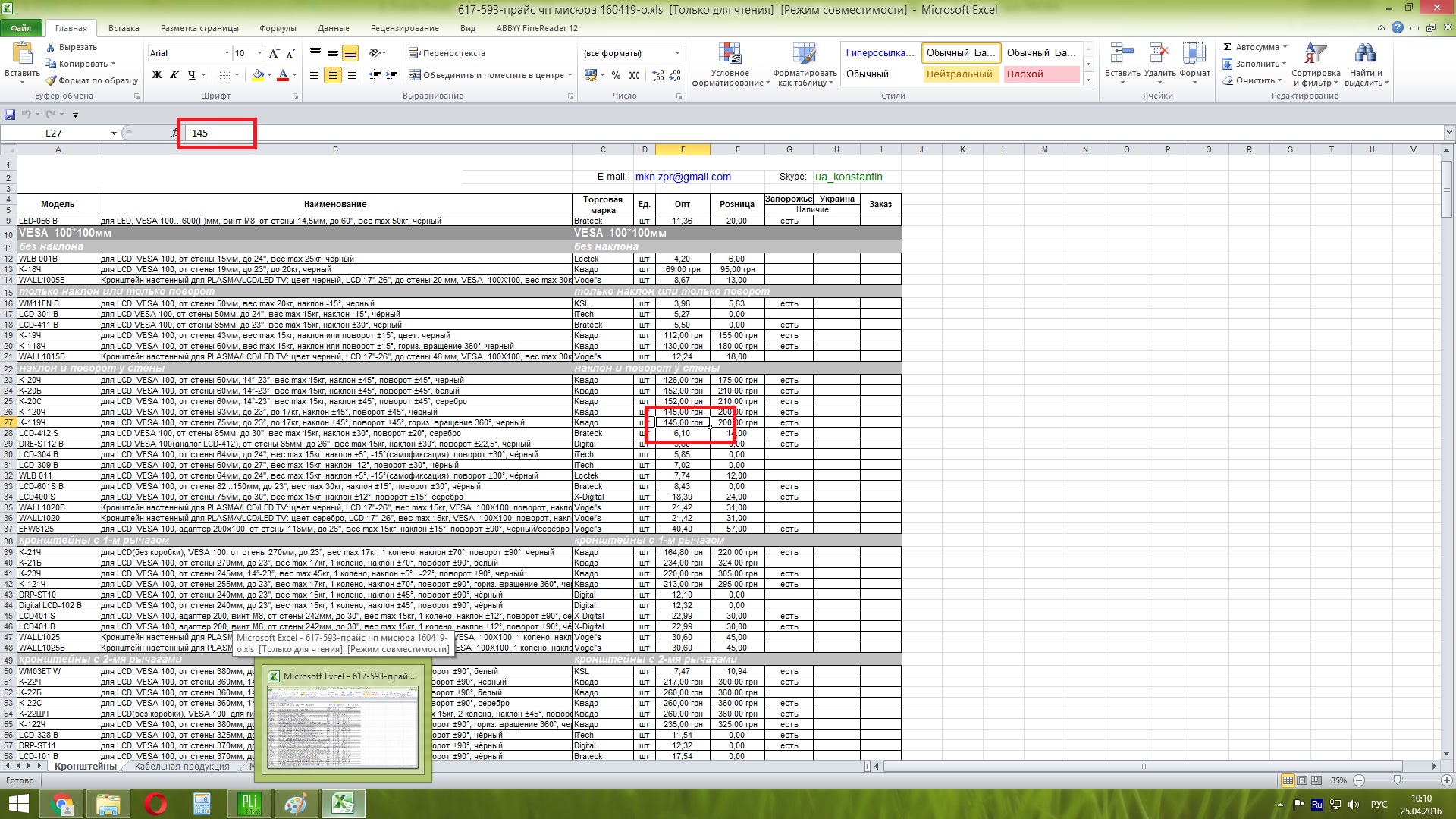Click the Clear (Очистить) eraser button
The image size is (1456, 819).
click(x=1251, y=80)
